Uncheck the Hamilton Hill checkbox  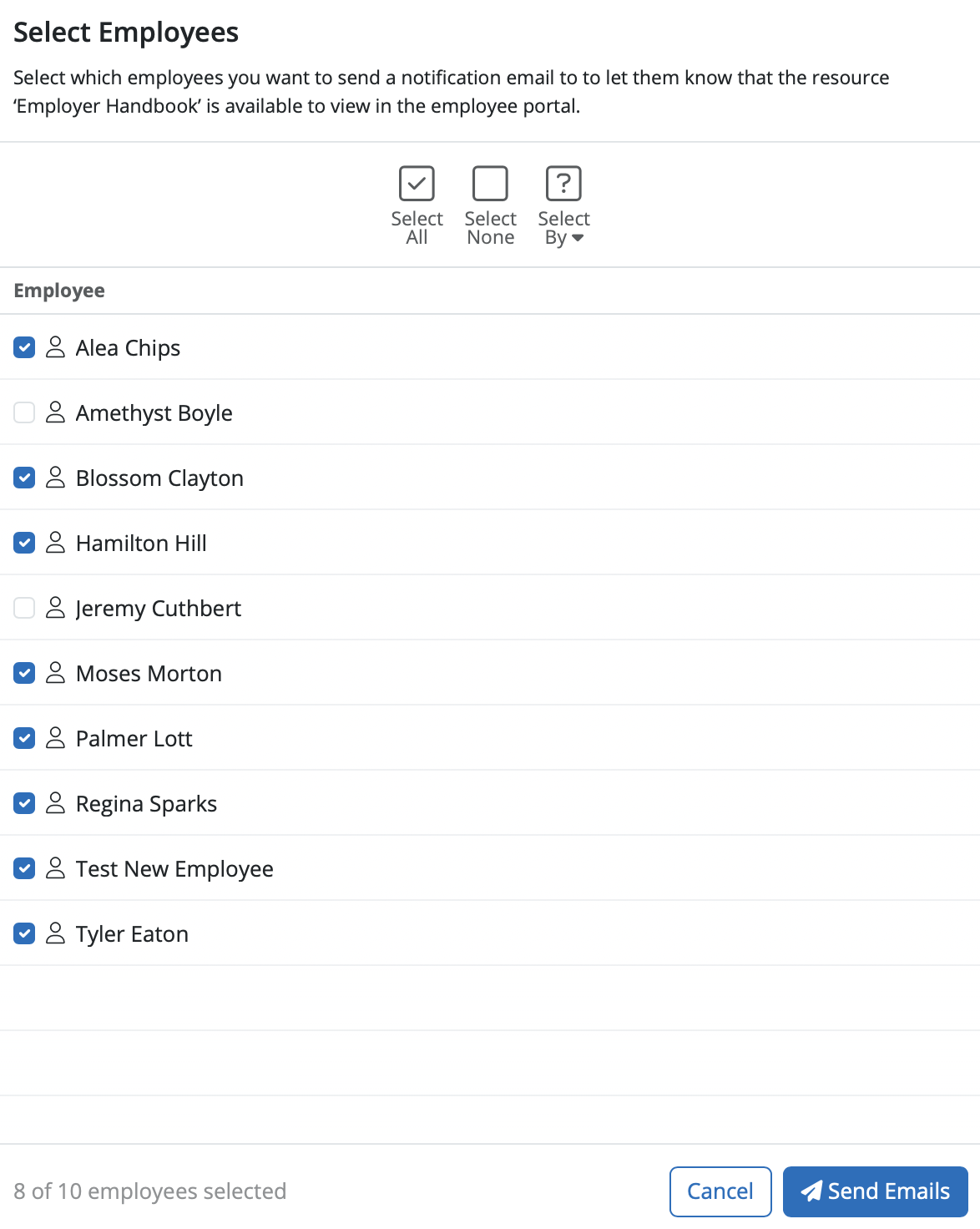(24, 543)
